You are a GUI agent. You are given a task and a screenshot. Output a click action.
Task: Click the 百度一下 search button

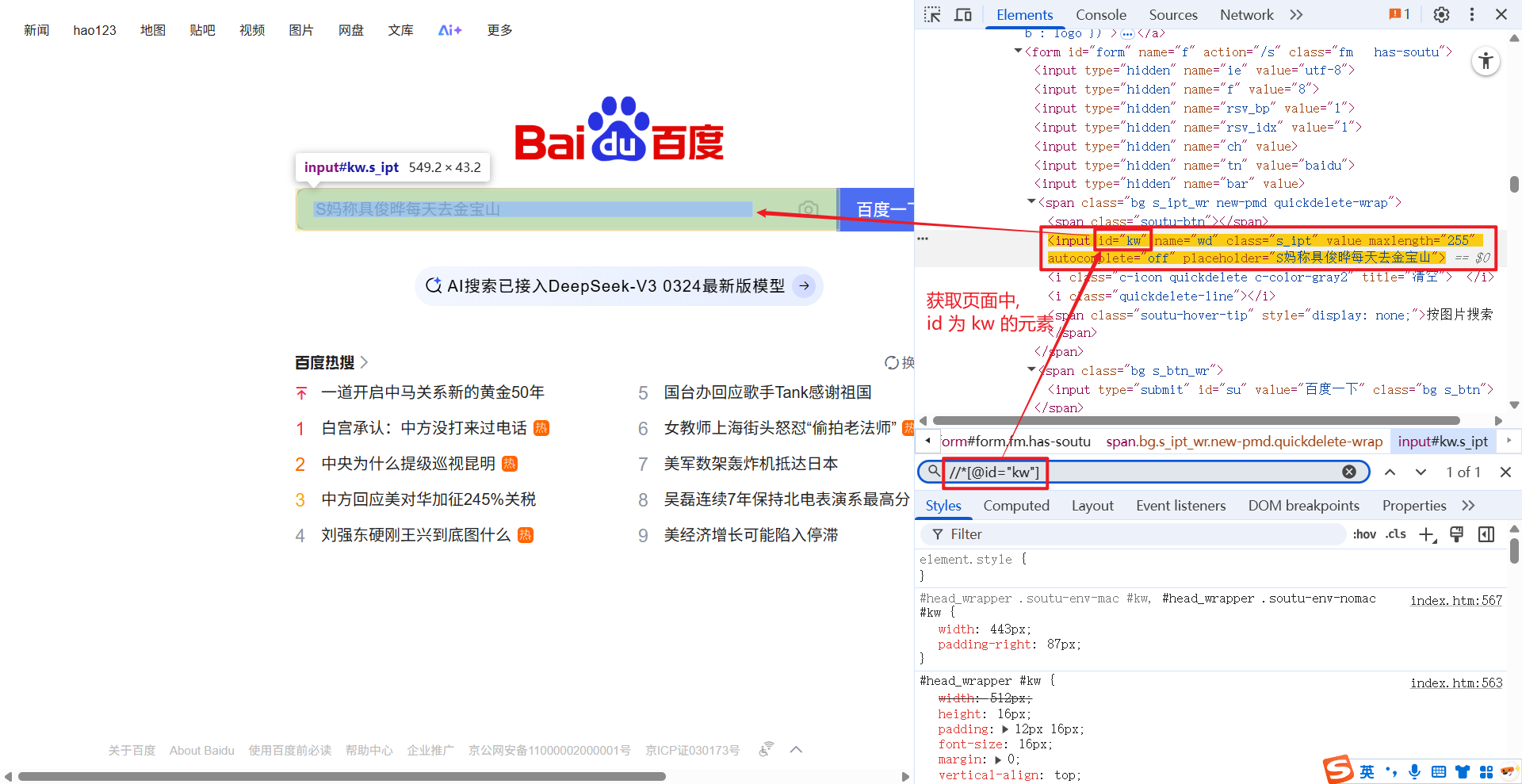click(876, 209)
